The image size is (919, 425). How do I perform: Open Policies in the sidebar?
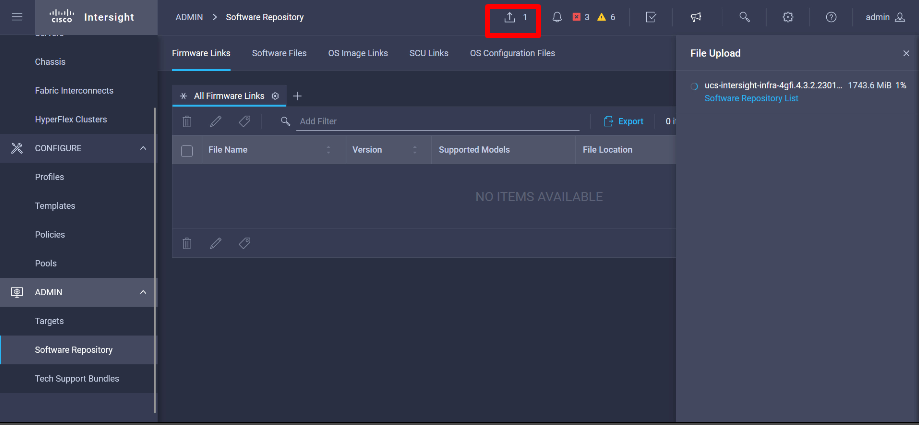coord(50,234)
